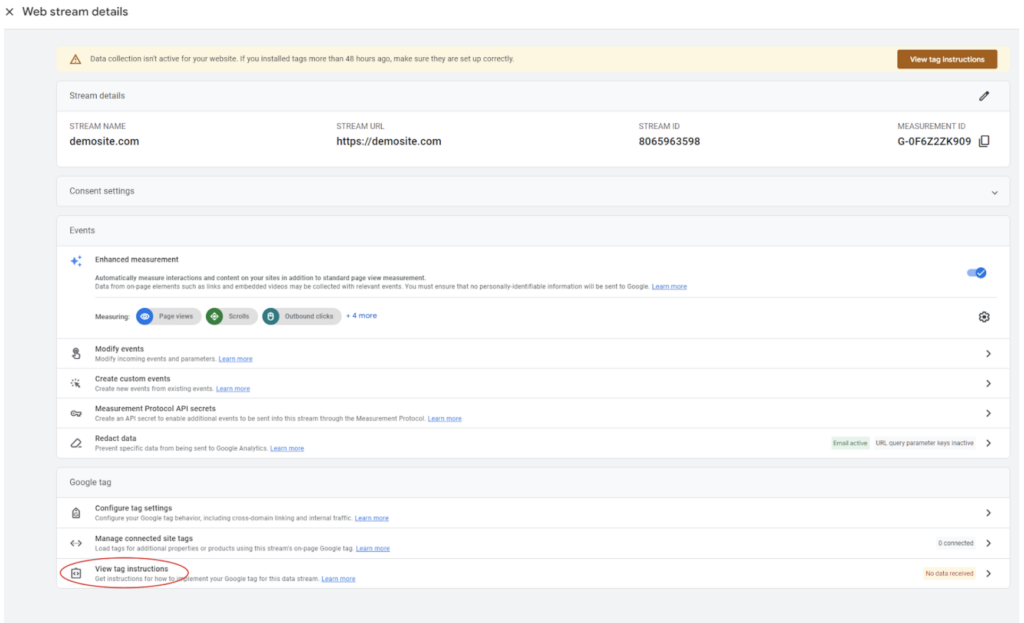Open Learn more link for Manage connected site tags
This screenshot has height=623, width=1024.
[x=373, y=549]
